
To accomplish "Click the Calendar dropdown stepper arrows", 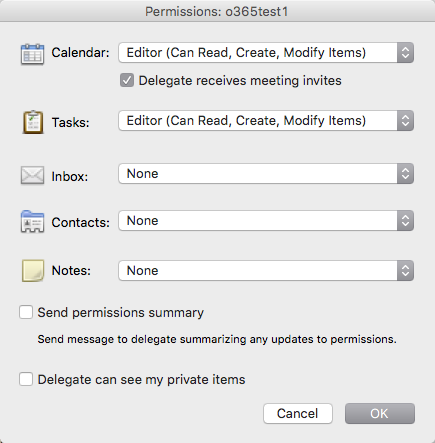I will tap(405, 53).
